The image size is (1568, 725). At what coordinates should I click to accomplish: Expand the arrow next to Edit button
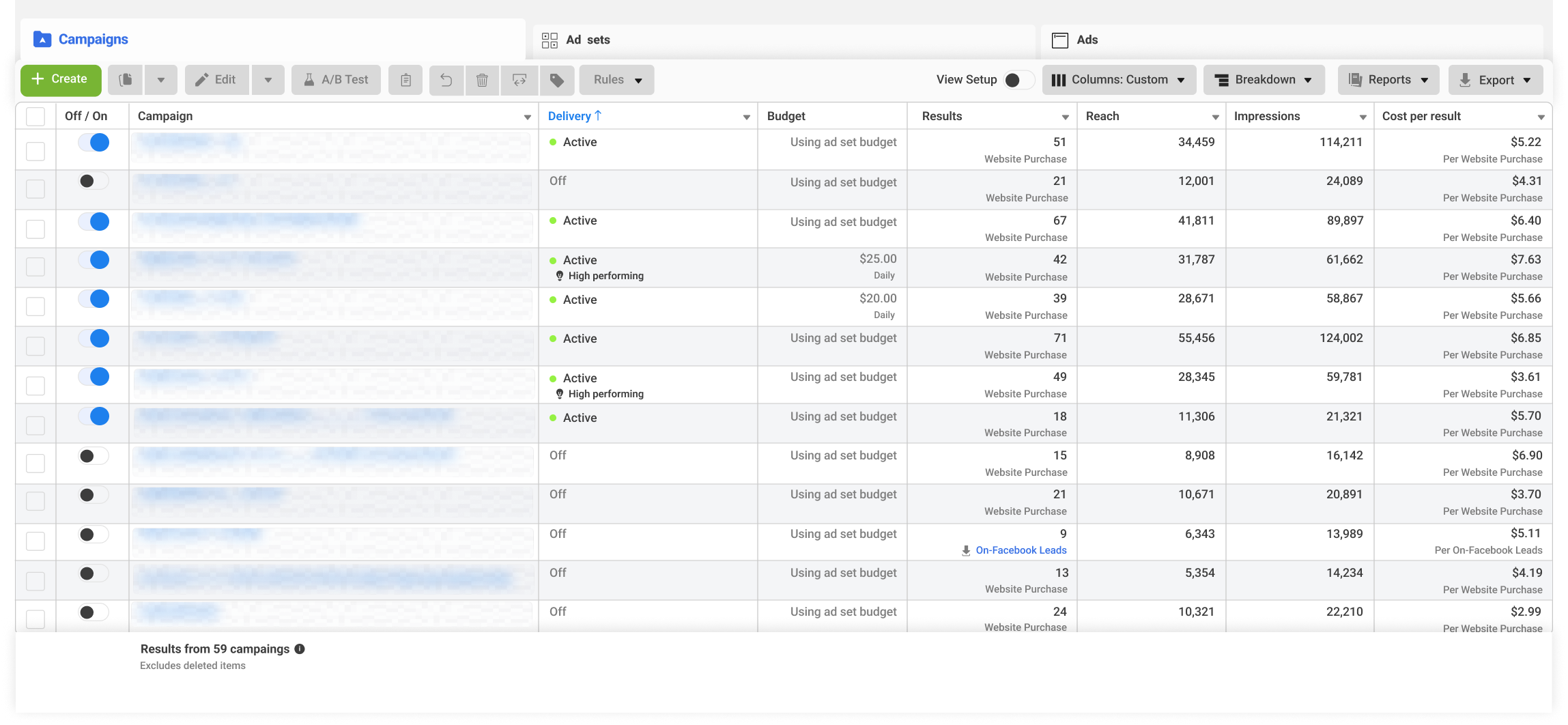pos(268,80)
